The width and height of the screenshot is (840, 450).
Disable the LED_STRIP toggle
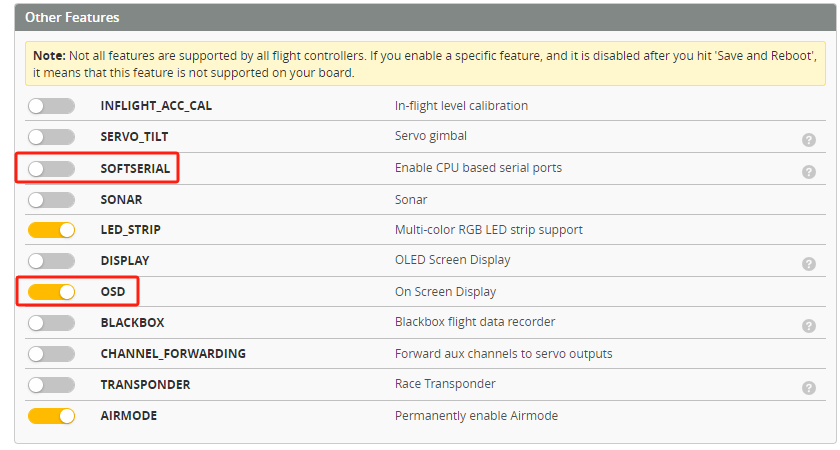(51, 230)
